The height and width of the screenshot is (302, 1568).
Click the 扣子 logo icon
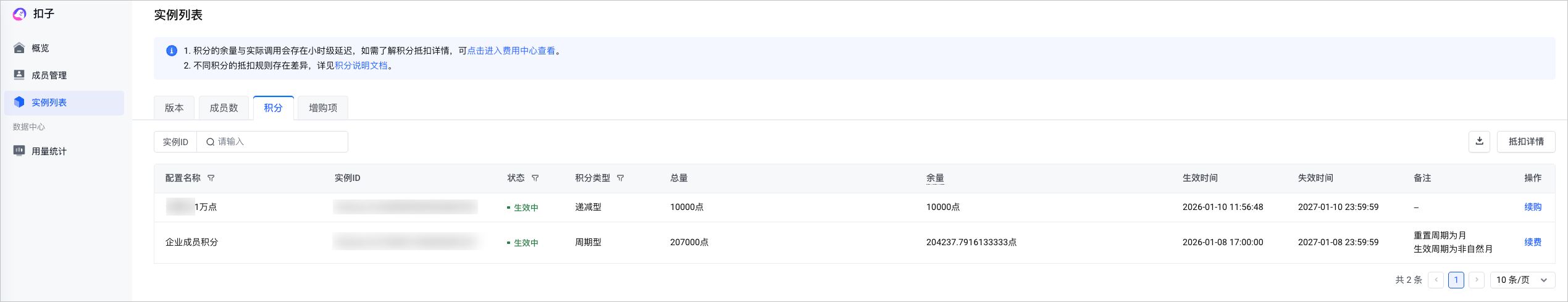[20, 14]
